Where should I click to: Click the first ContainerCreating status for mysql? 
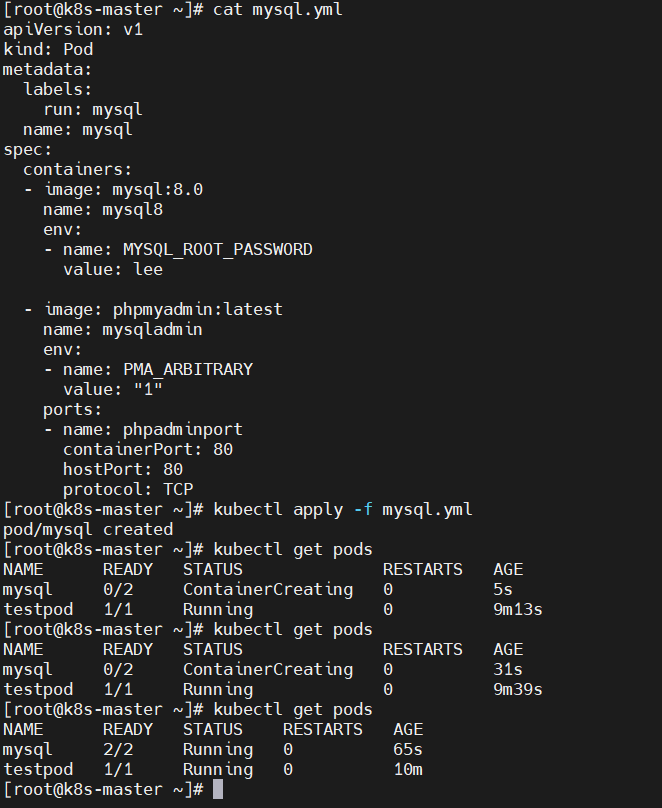[268, 590]
